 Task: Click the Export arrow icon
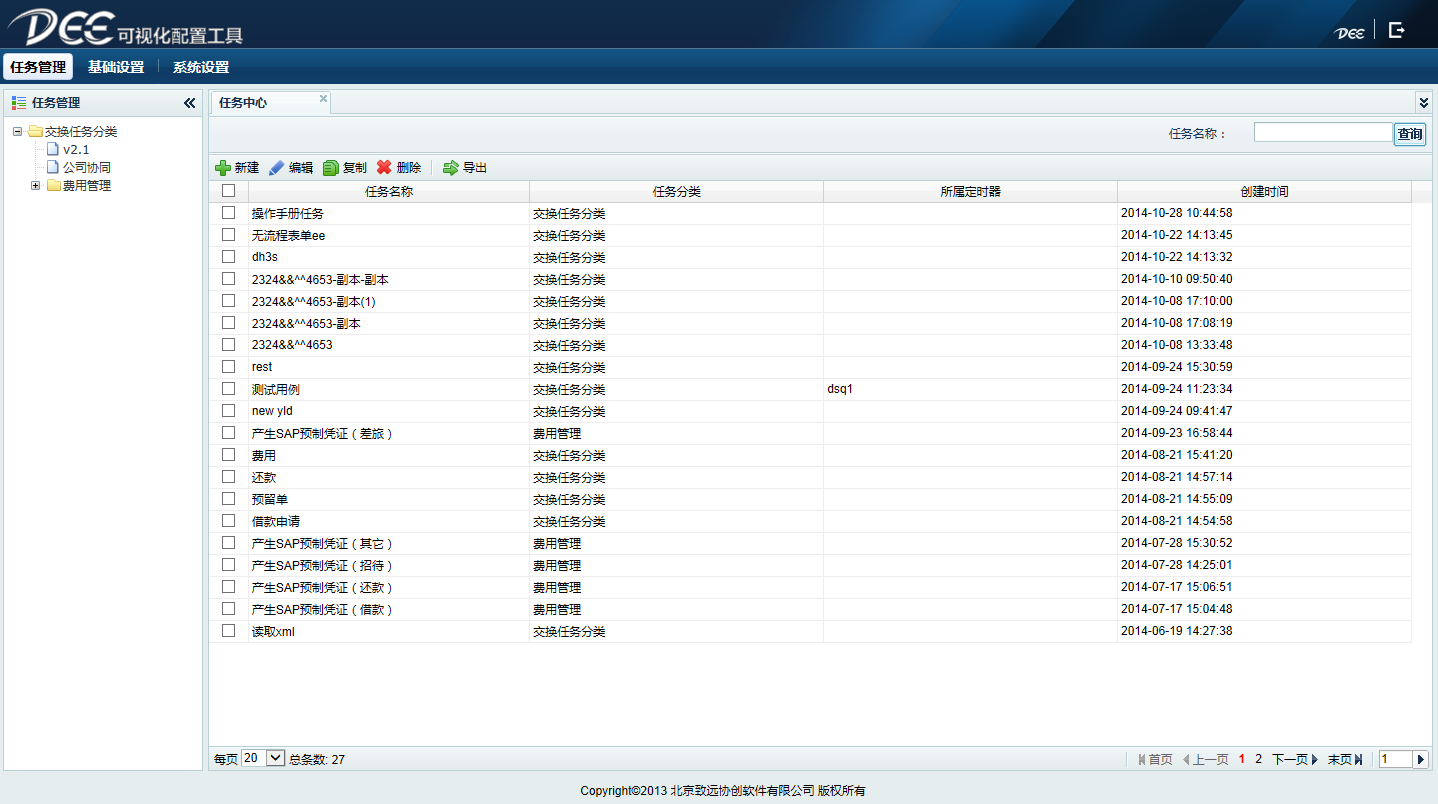450,168
